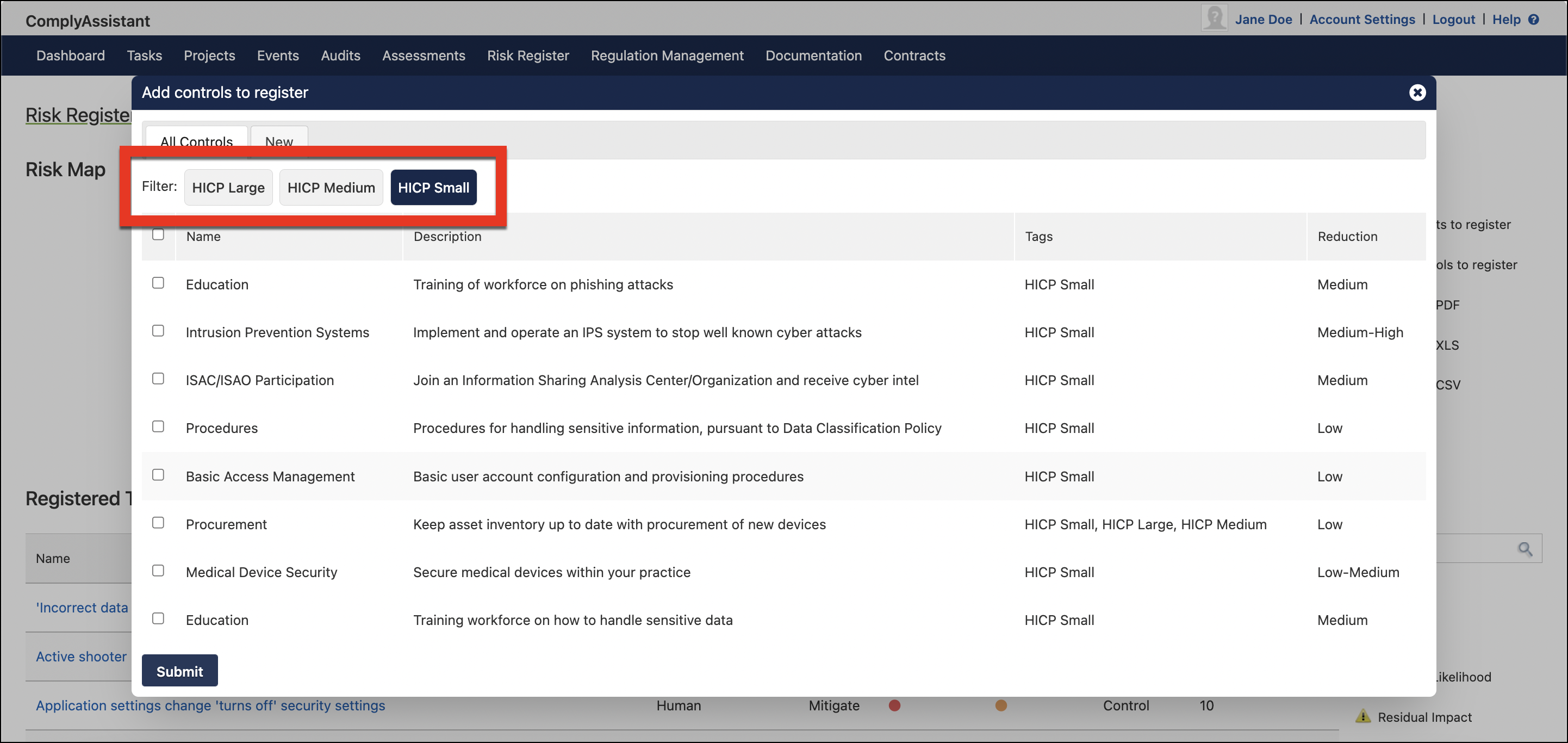Click the Medical Device Security name cell
1568x743 pixels.
261,572
